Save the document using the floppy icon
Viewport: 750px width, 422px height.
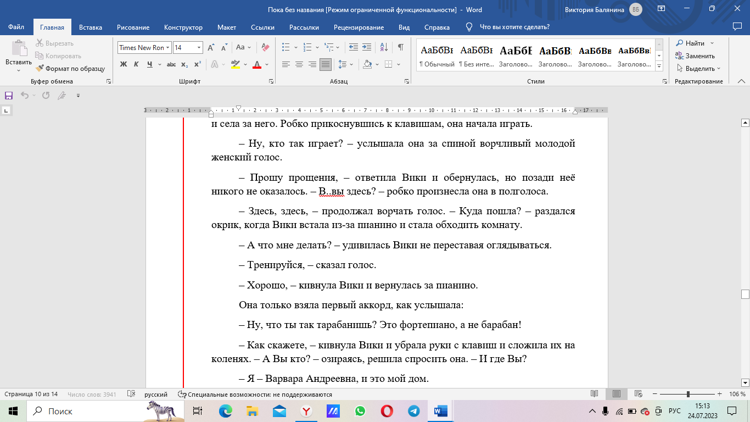point(9,96)
